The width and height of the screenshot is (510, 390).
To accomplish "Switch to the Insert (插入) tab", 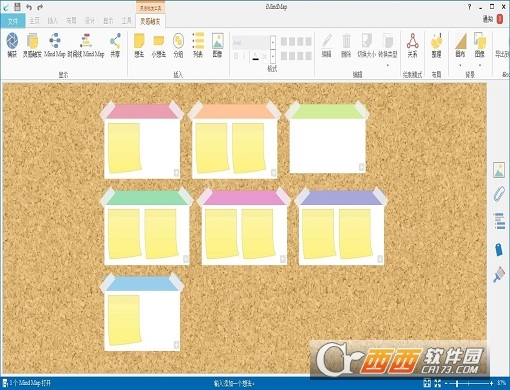I will coord(53,21).
